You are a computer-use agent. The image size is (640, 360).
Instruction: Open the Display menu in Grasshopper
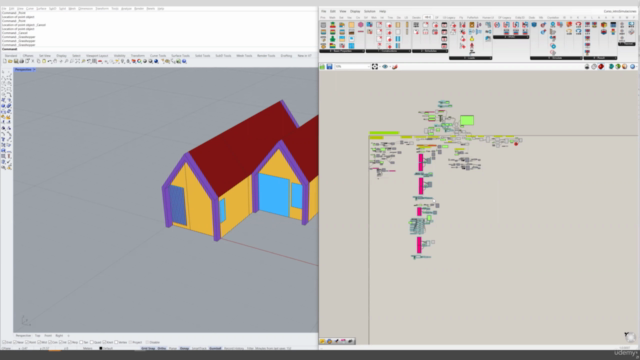coord(355,11)
